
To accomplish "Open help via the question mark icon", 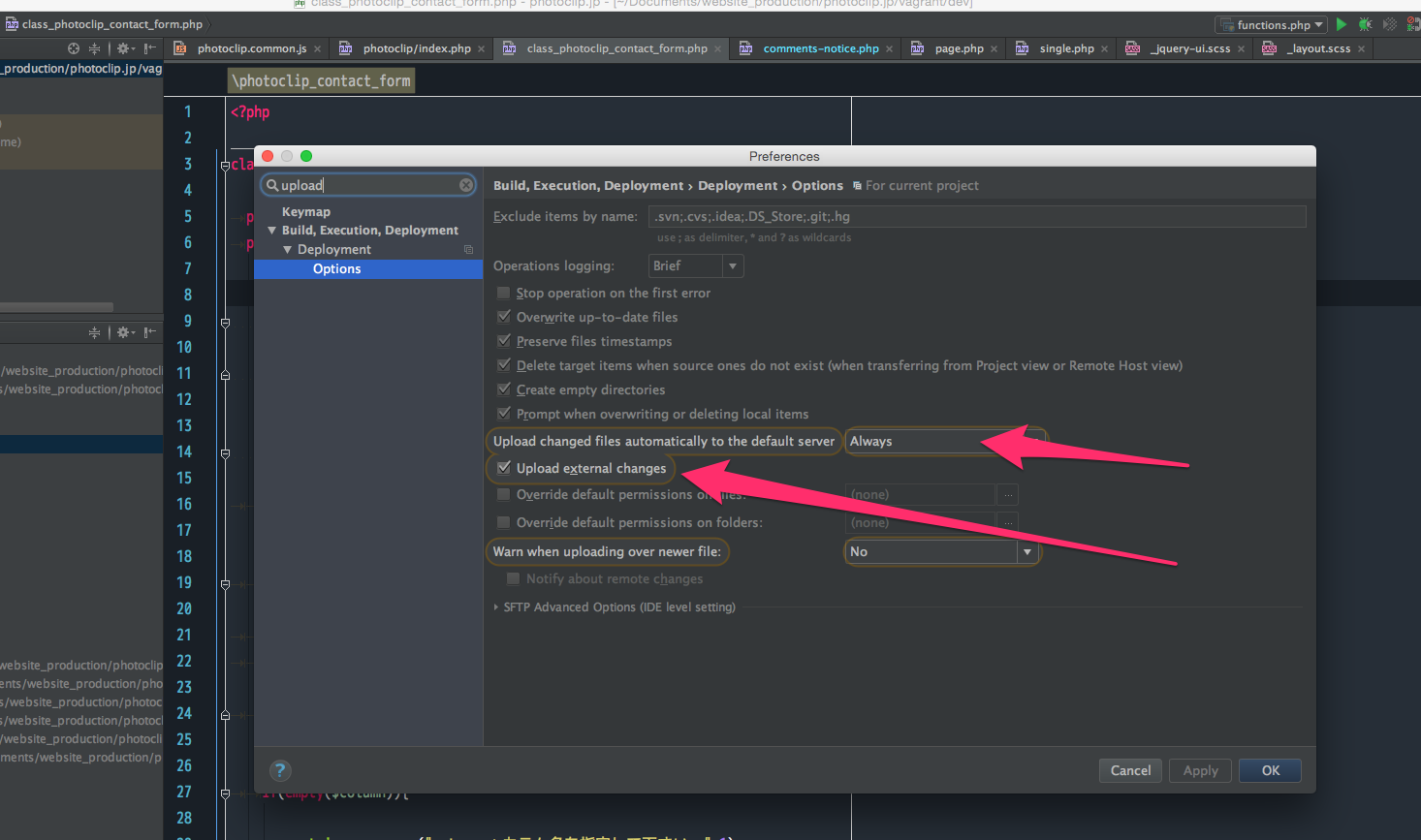I will [280, 770].
